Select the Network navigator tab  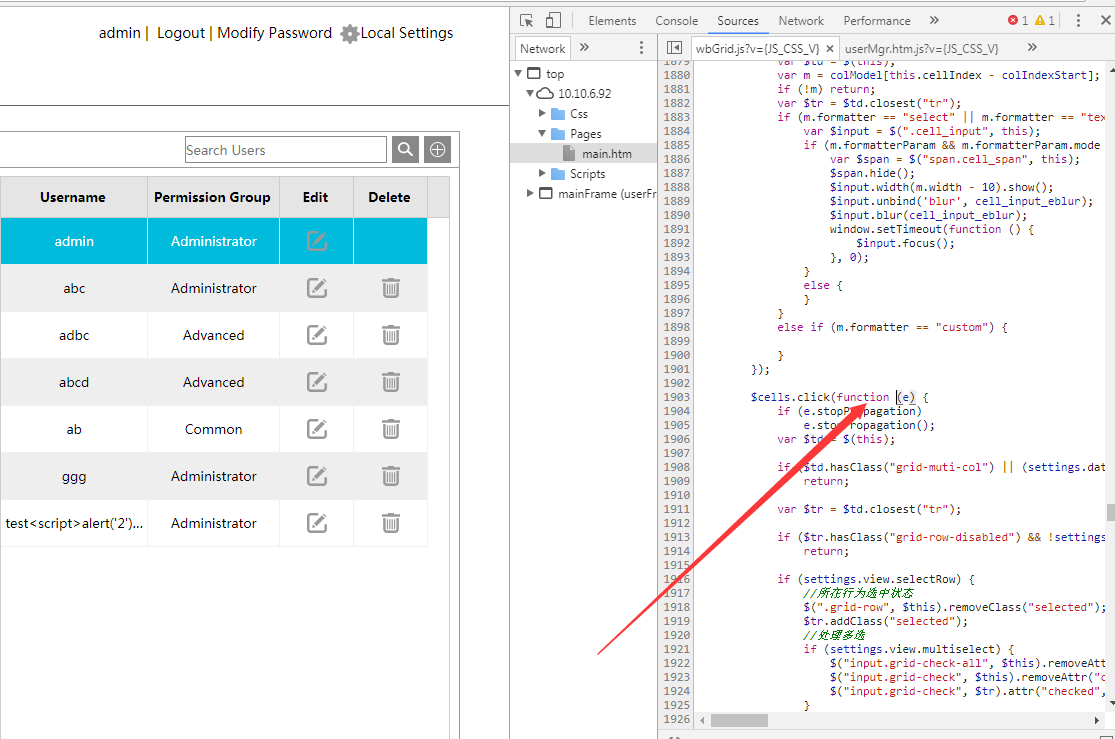tap(543, 48)
